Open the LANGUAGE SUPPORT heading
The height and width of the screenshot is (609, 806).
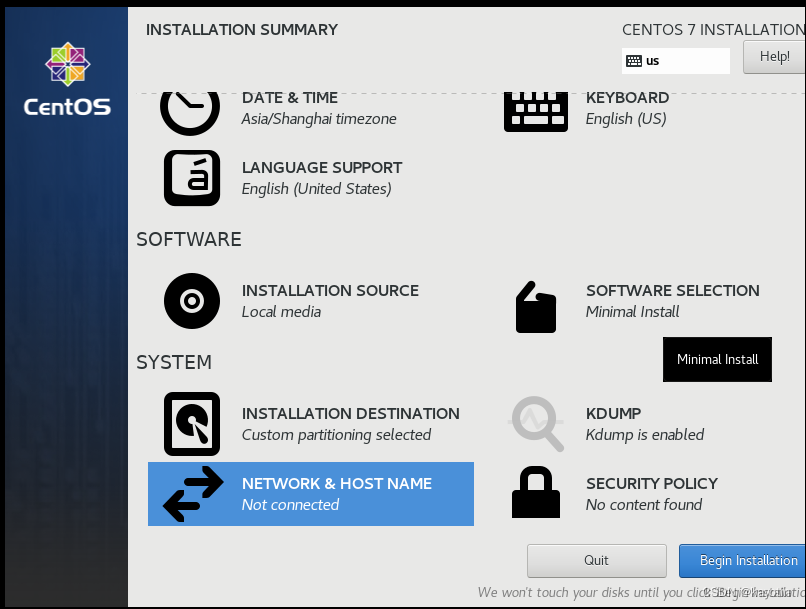click(322, 168)
